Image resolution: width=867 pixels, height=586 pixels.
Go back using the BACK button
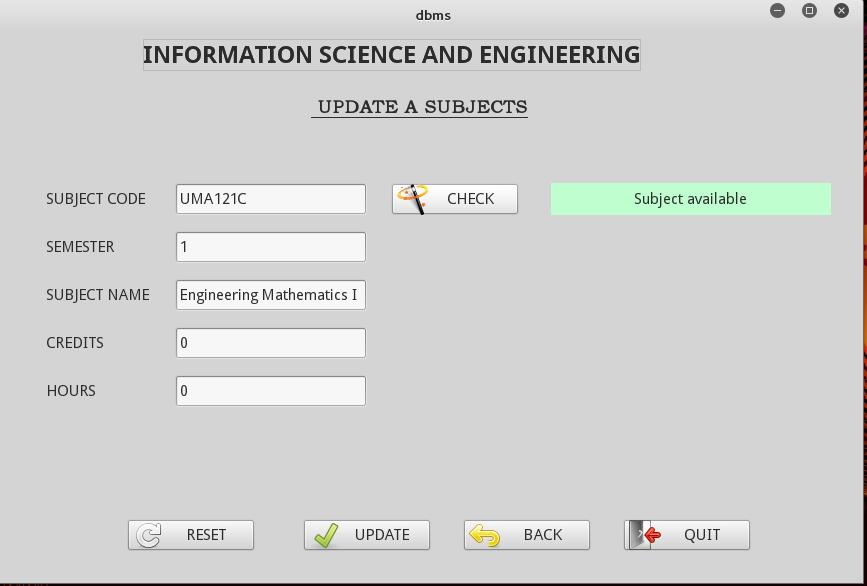[527, 535]
